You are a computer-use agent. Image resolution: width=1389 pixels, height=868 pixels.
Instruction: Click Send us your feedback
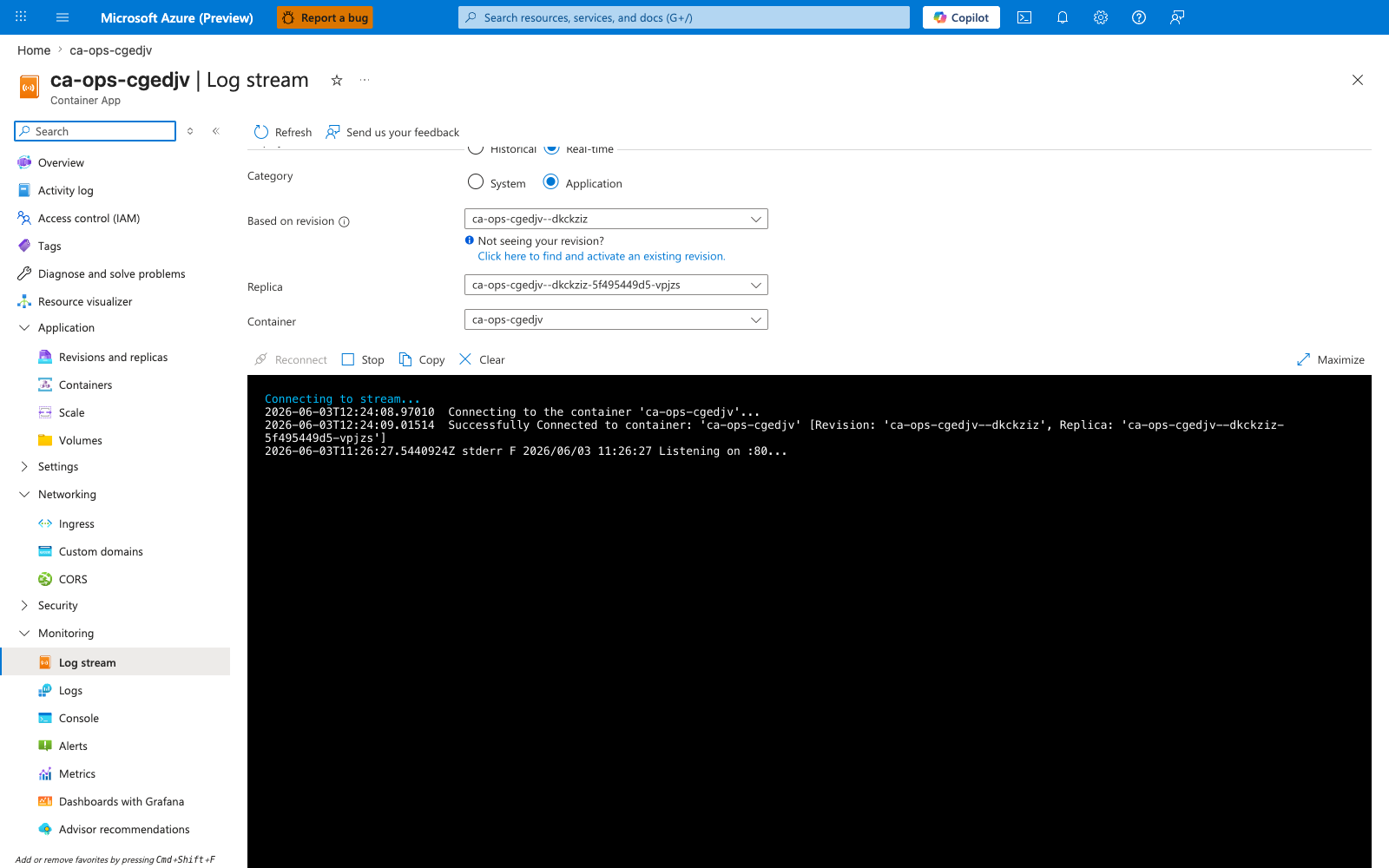(392, 132)
